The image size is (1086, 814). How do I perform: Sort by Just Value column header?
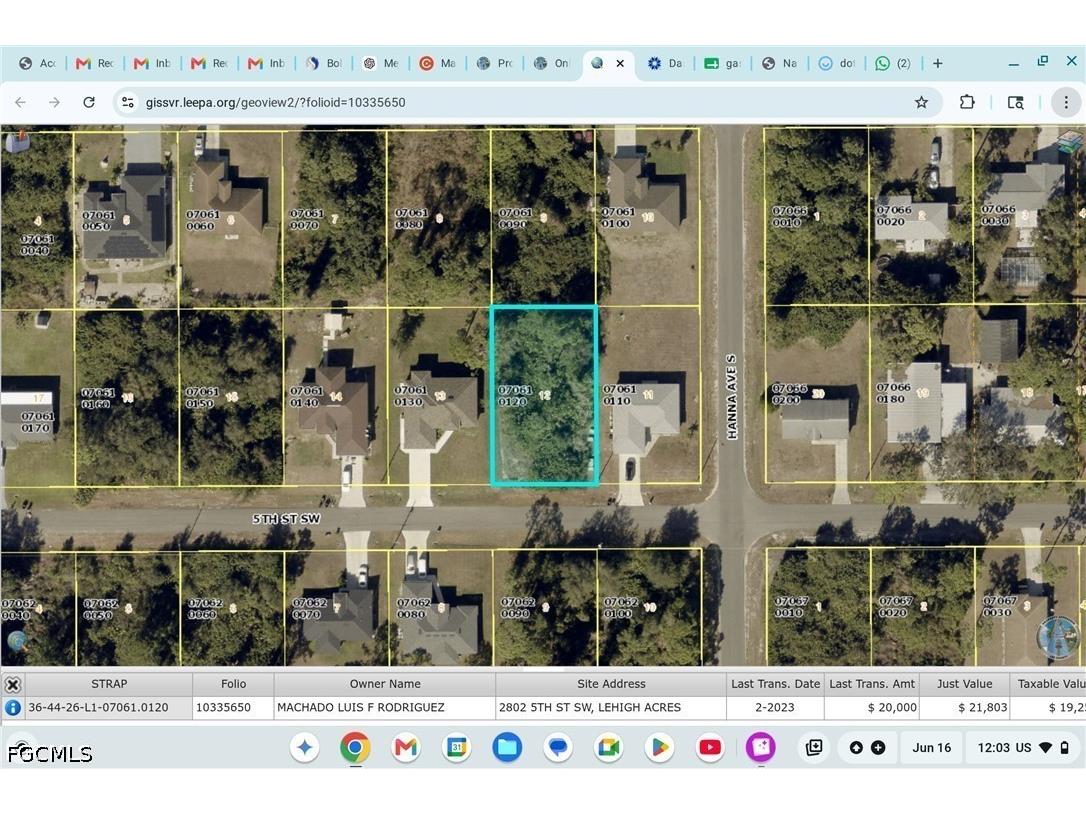tap(964, 684)
